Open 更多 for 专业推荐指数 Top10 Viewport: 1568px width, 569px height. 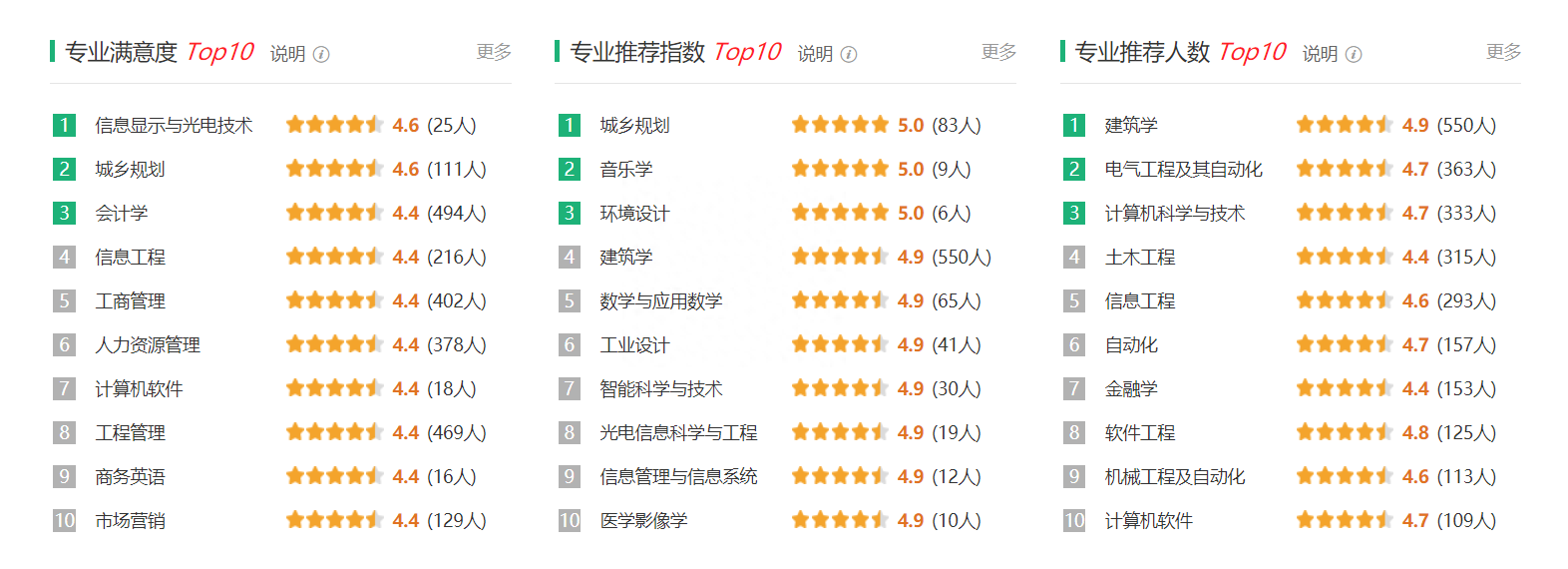998,52
